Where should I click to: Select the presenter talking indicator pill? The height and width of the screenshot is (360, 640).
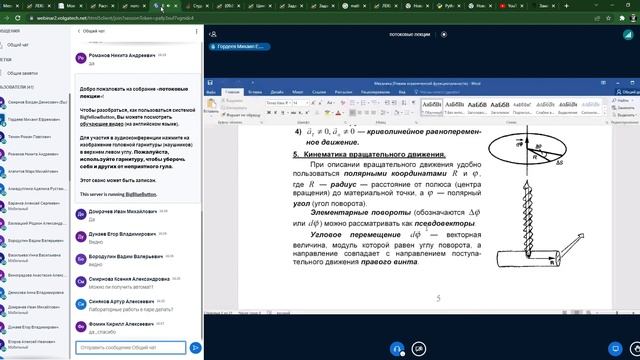[x=239, y=47]
